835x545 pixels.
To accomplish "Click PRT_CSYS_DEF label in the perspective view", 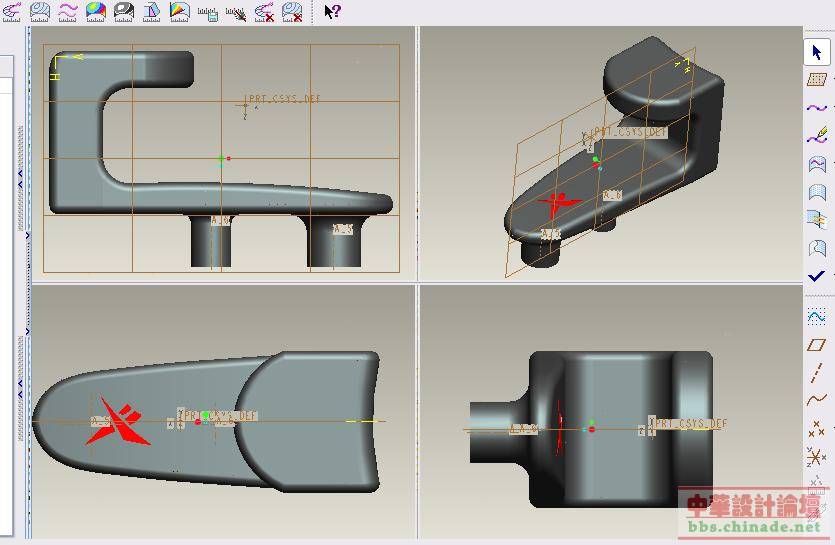I will click(x=630, y=132).
